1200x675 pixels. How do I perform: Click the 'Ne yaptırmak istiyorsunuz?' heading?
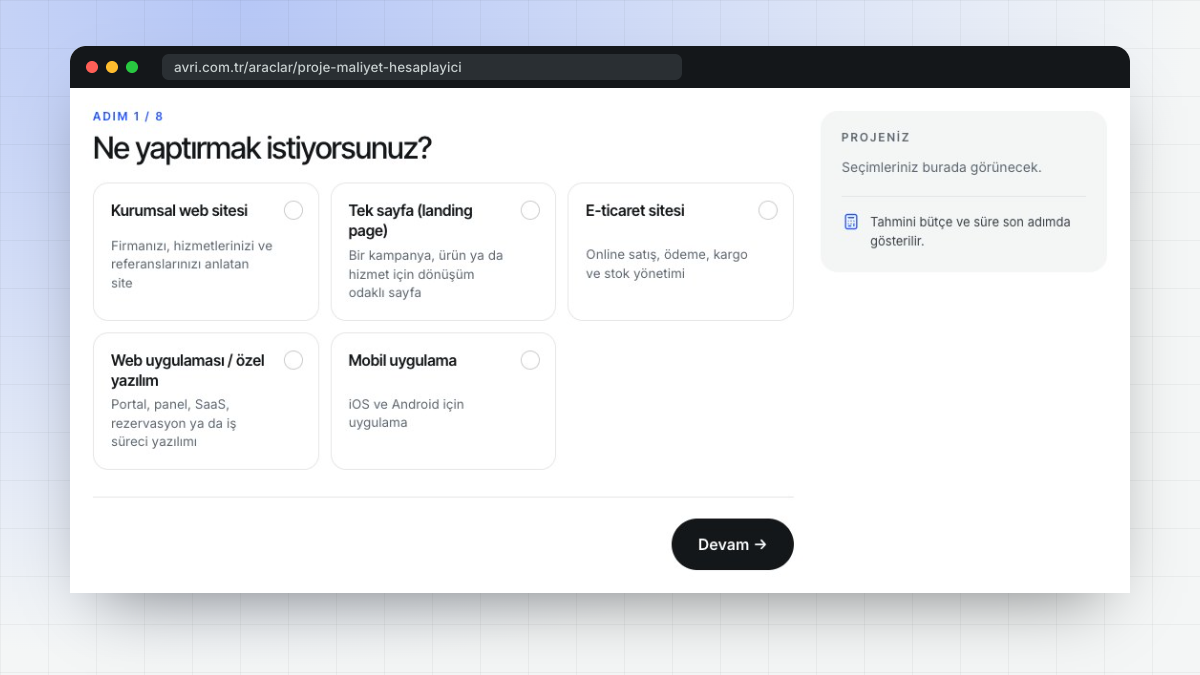[x=262, y=149]
